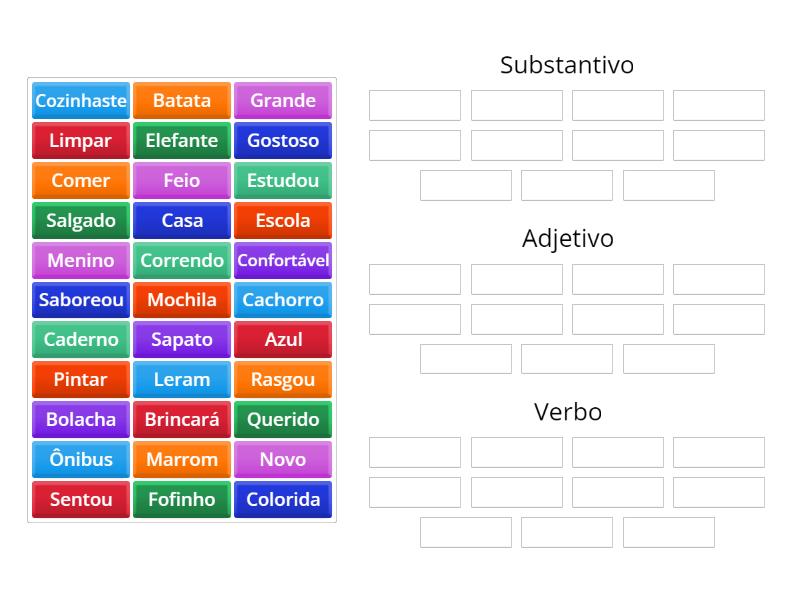Choose the word "Azul"
Image resolution: width=800 pixels, height=600 pixels.
[x=283, y=339]
